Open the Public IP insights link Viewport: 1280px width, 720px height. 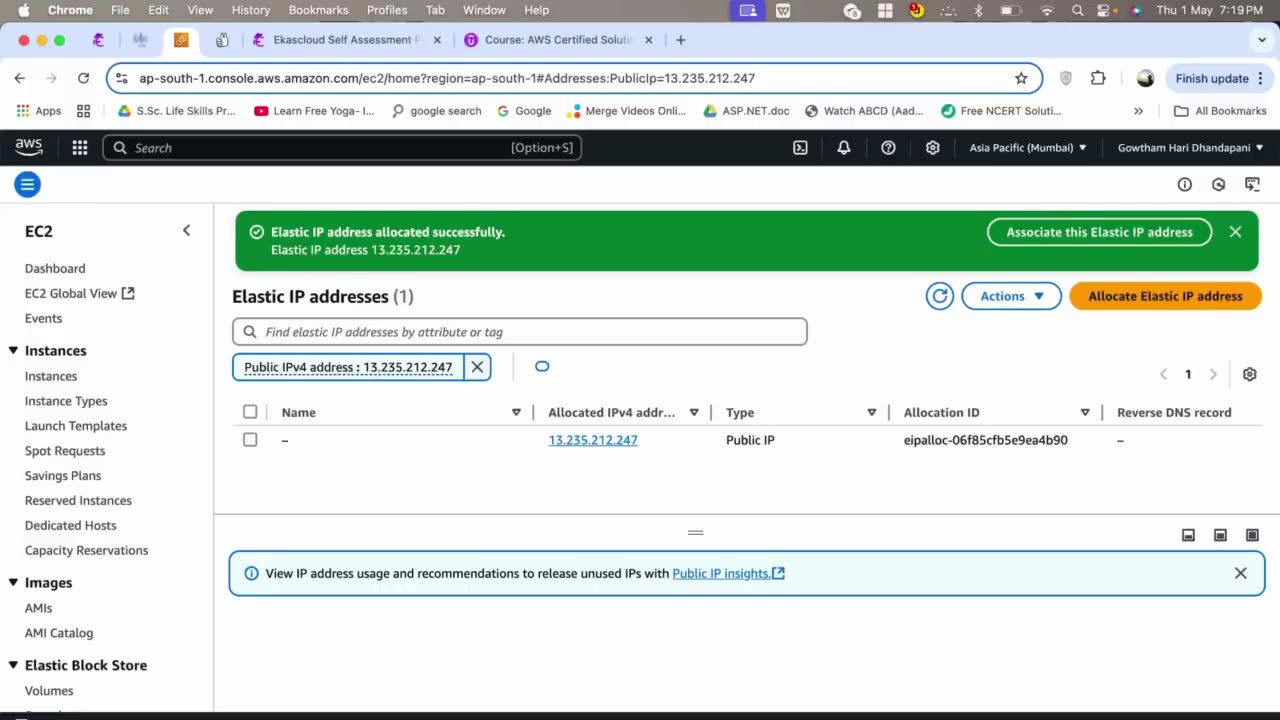[x=728, y=573]
